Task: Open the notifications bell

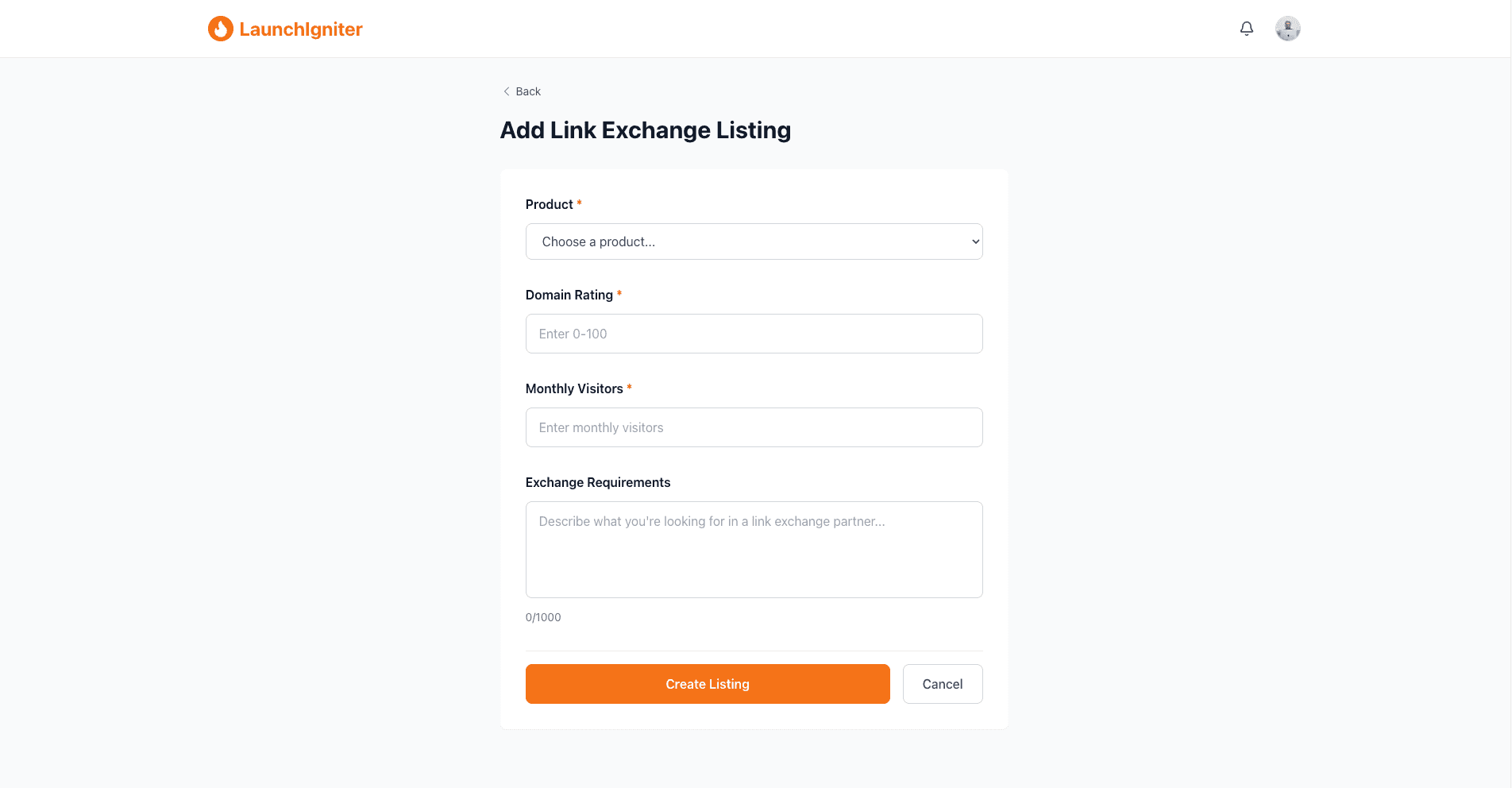Action: click(x=1246, y=28)
